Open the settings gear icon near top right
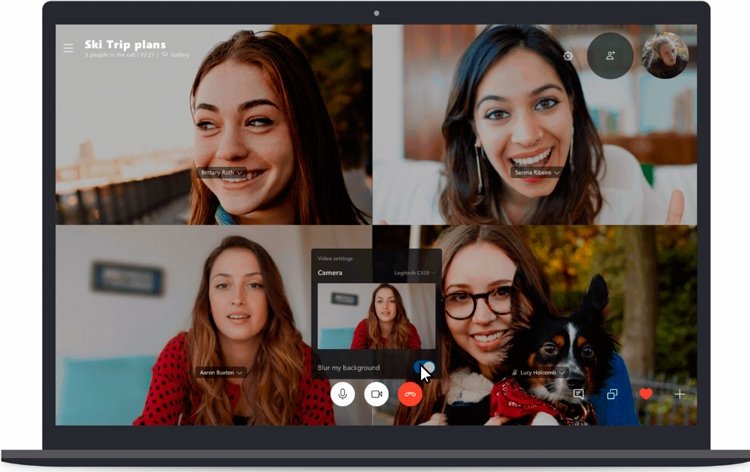Viewport: 750px width, 472px height. pos(568,56)
